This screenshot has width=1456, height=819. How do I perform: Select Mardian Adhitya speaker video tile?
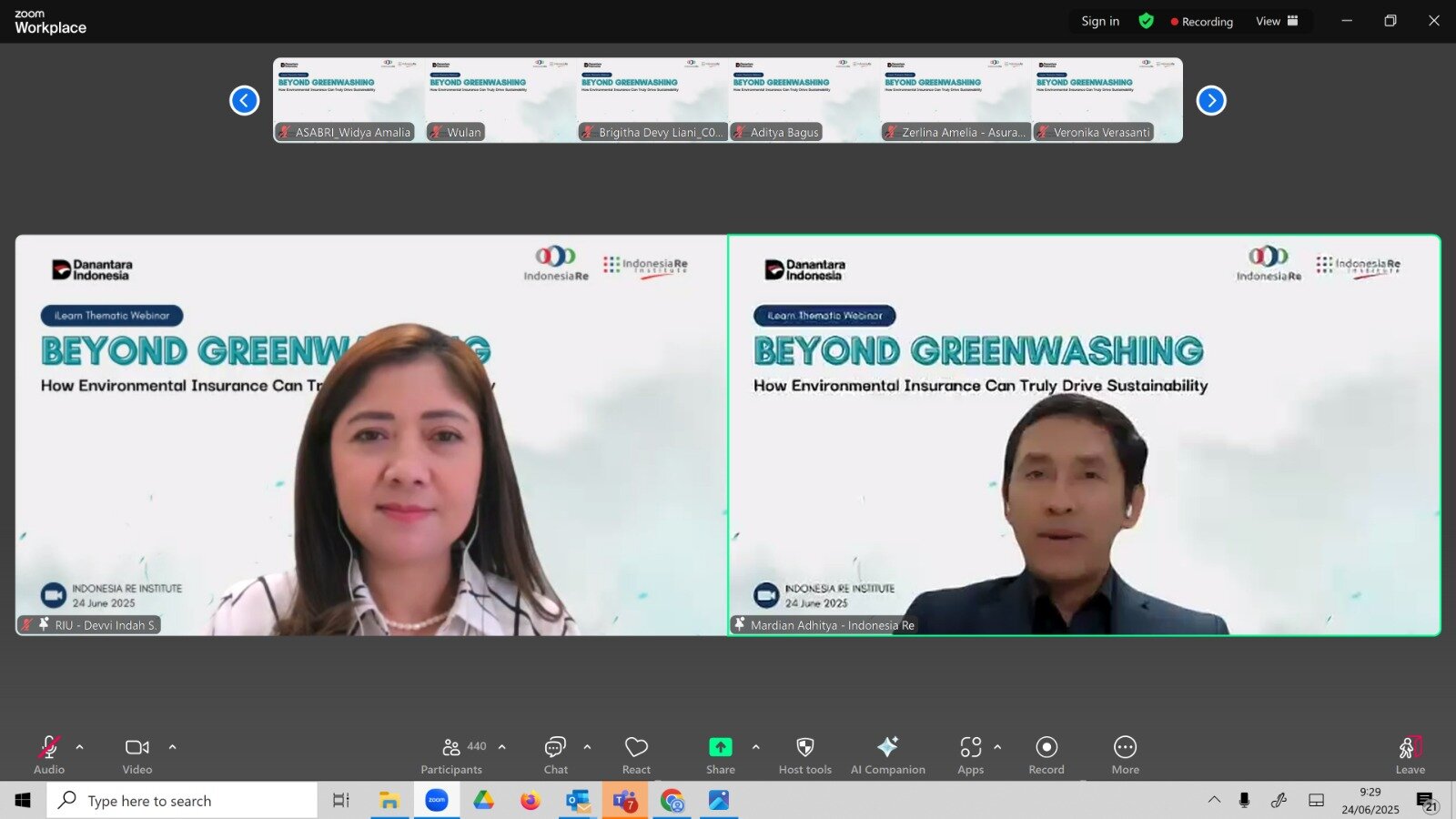(x=1084, y=435)
